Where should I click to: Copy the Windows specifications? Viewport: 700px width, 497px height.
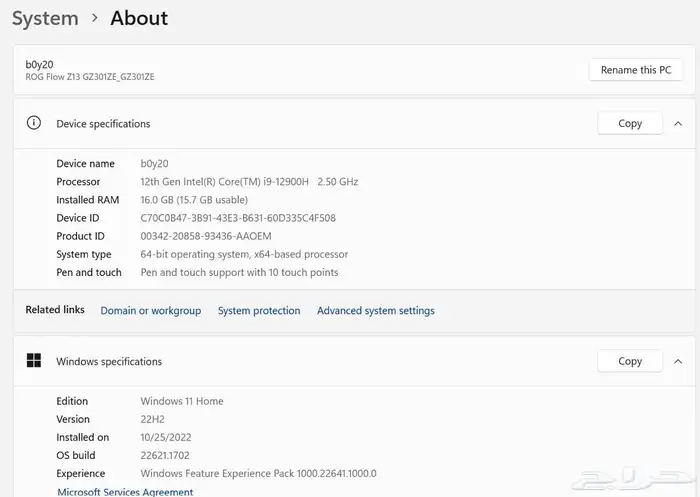point(630,361)
